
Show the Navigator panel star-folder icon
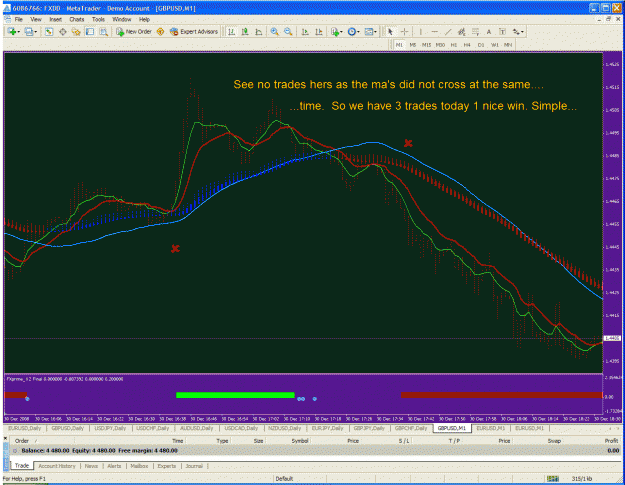pos(76,32)
